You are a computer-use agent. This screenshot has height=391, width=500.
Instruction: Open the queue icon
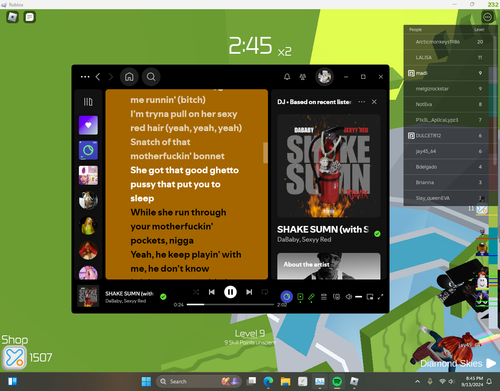[x=324, y=297]
